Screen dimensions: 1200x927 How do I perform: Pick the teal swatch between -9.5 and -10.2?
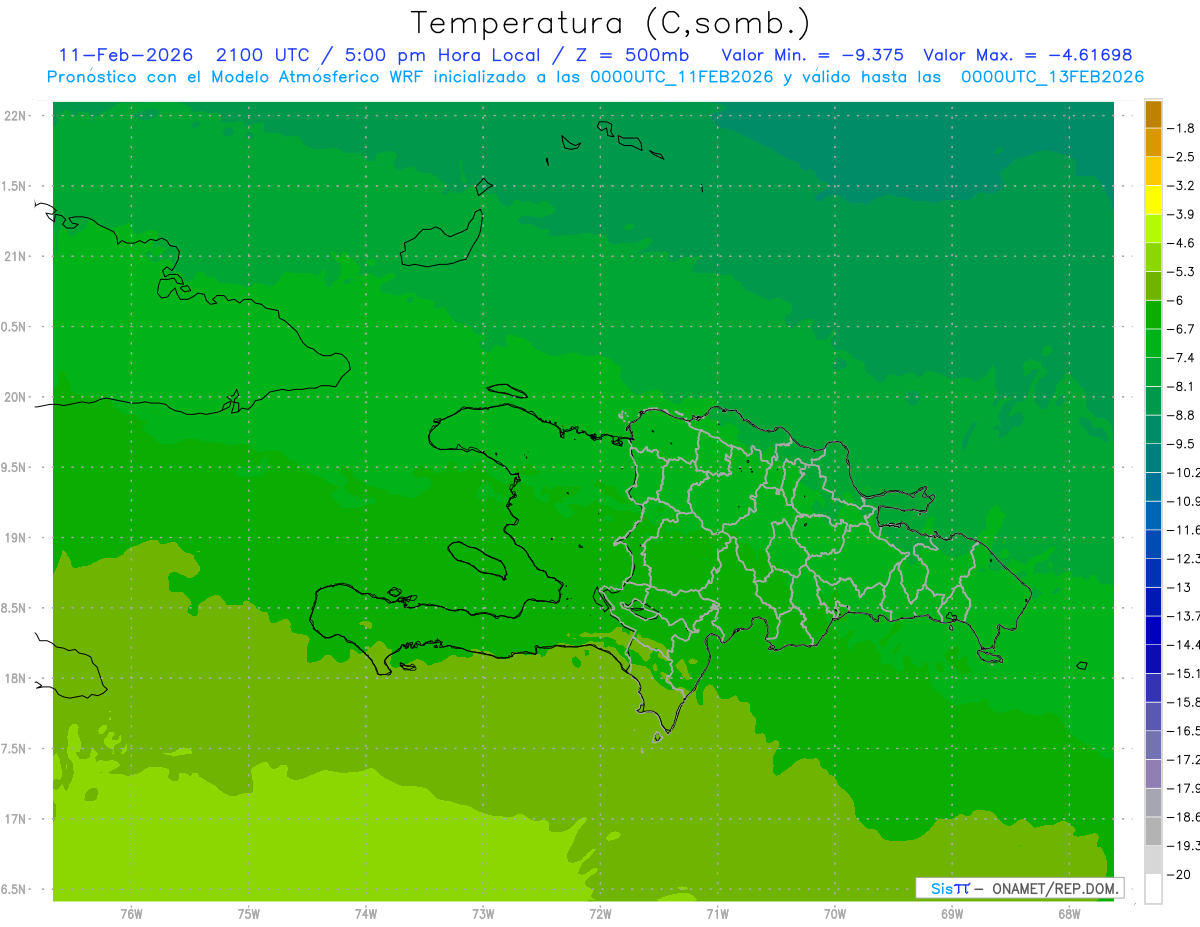coord(1153,458)
